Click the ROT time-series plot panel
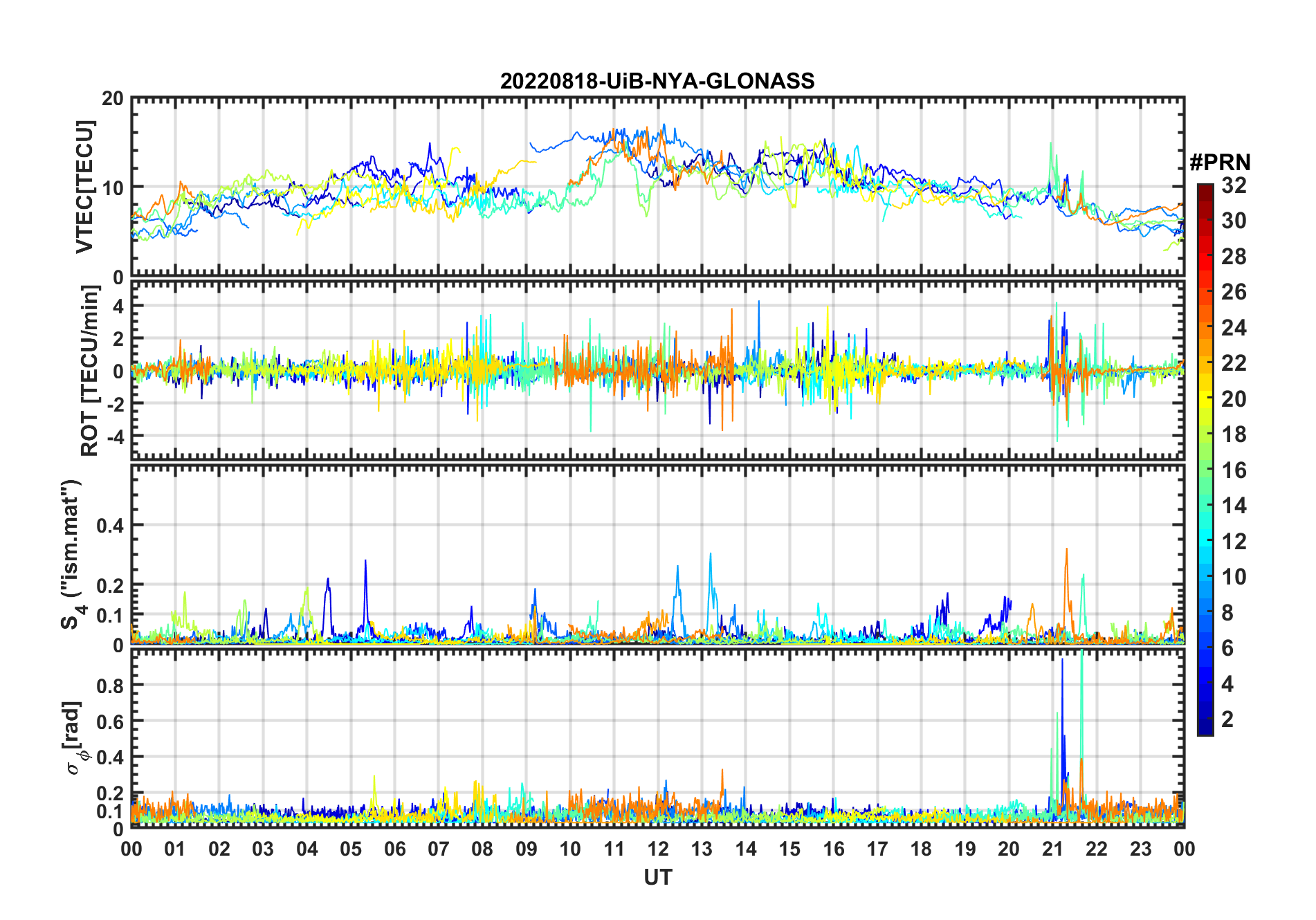The image size is (1316, 920). coord(658,370)
